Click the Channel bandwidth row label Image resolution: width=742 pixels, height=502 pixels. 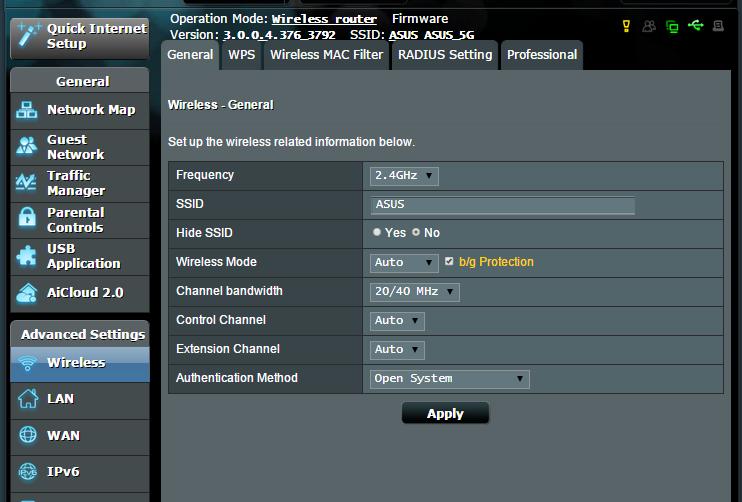point(229,291)
